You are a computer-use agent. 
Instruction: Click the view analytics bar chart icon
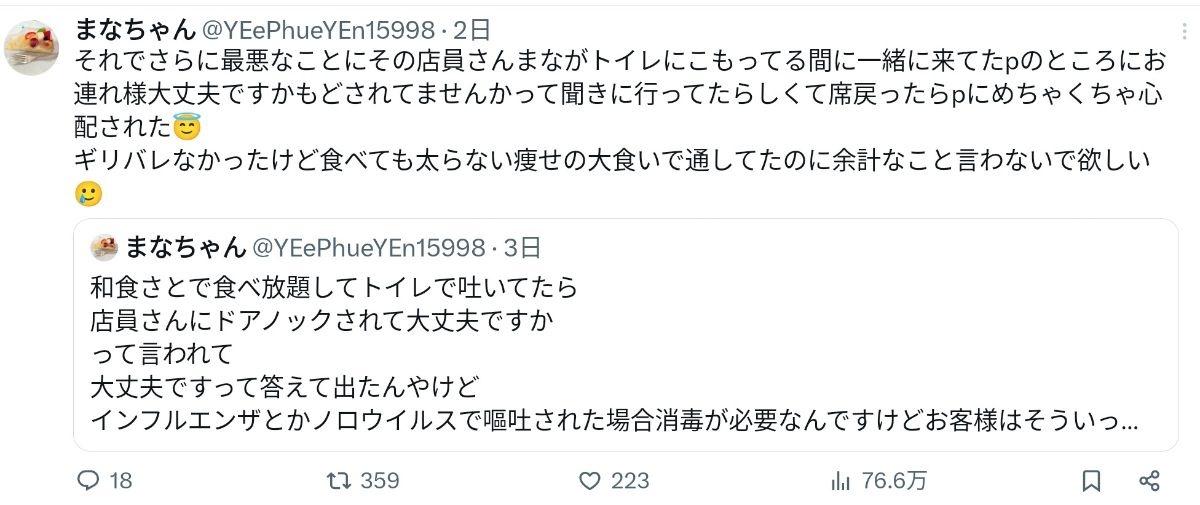(840, 481)
